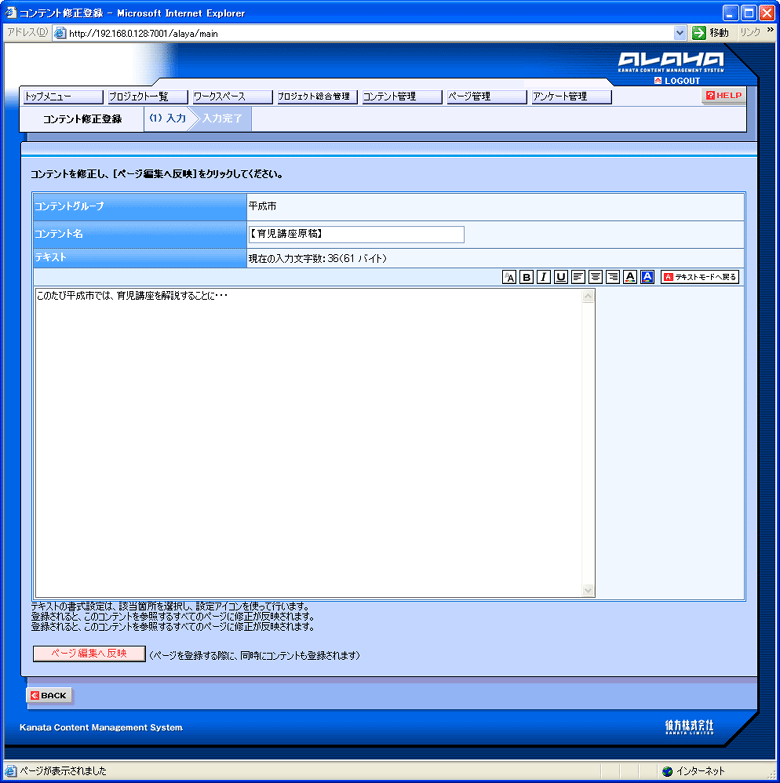Open the トップメニュー menu

pos(63,96)
